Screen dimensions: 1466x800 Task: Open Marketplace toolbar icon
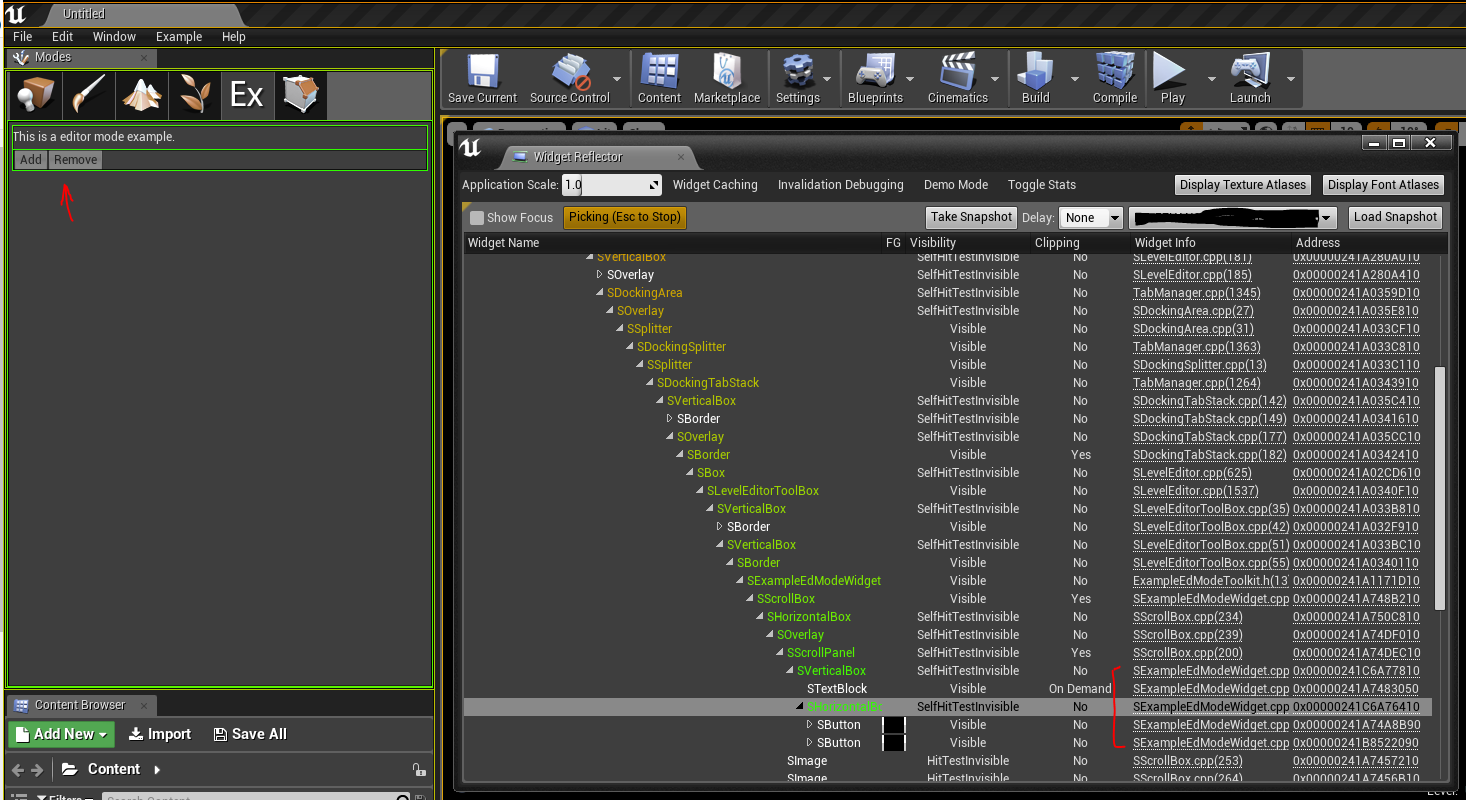pos(727,79)
